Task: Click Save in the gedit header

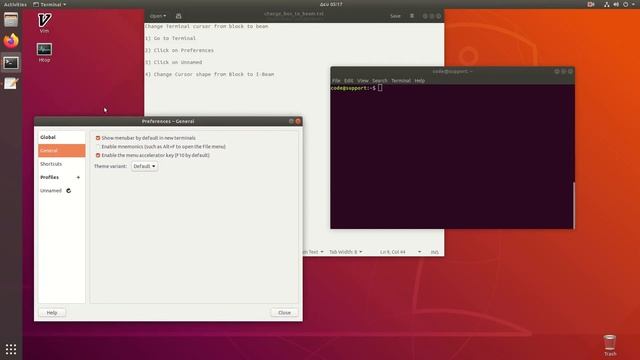Action: tap(395, 16)
